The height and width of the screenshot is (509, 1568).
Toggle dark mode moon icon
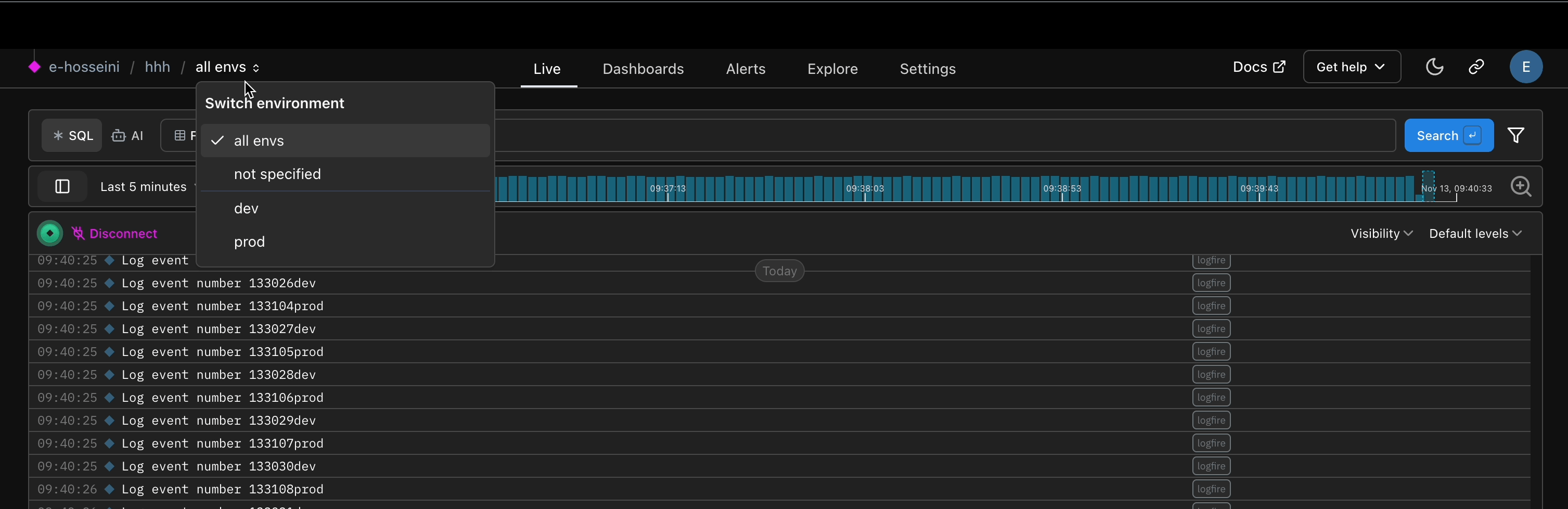[1434, 67]
